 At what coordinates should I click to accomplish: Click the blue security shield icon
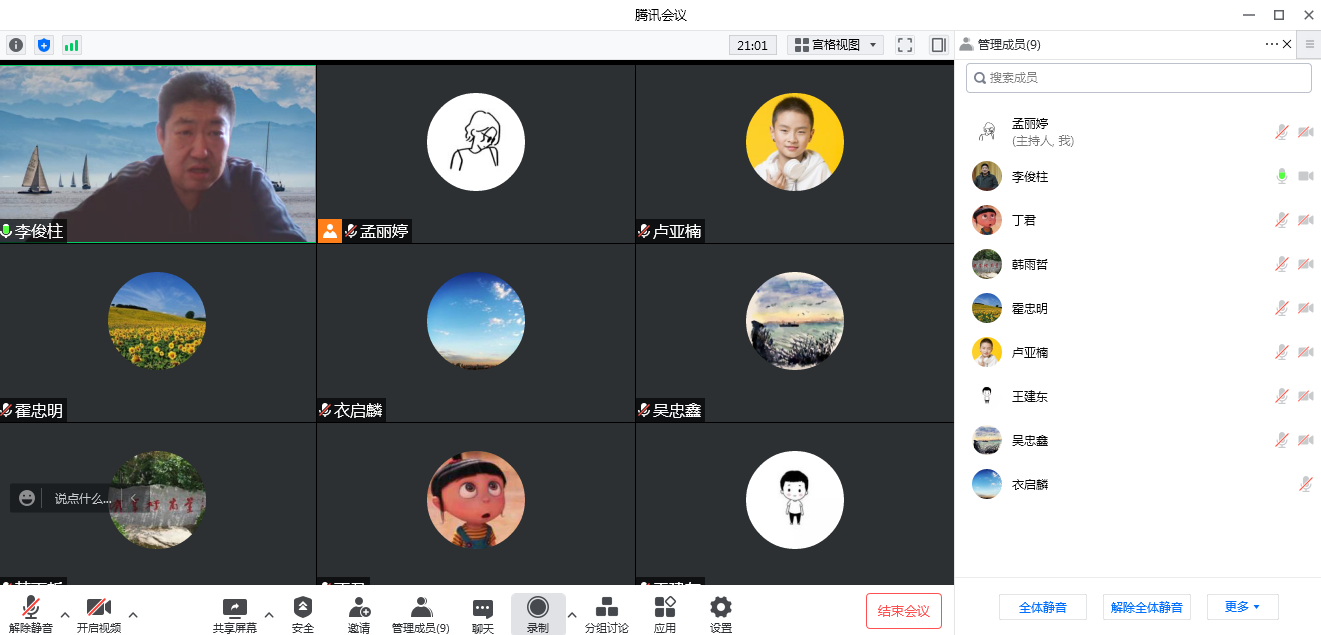[43, 45]
